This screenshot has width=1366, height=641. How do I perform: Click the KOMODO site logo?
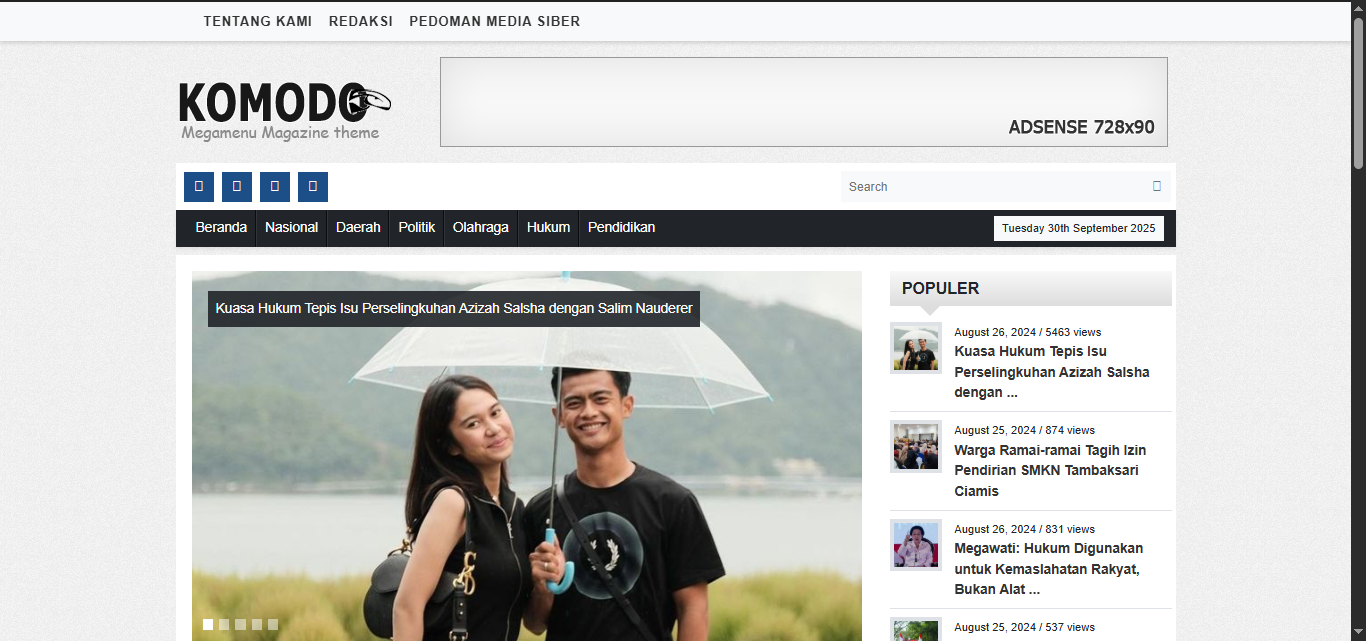(284, 109)
